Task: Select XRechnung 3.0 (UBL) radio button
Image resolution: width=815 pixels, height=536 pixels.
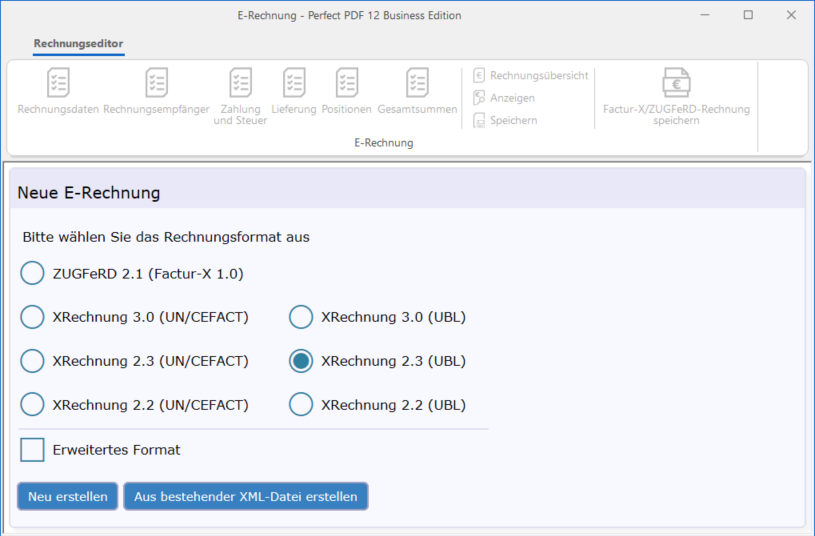Action: tap(301, 317)
